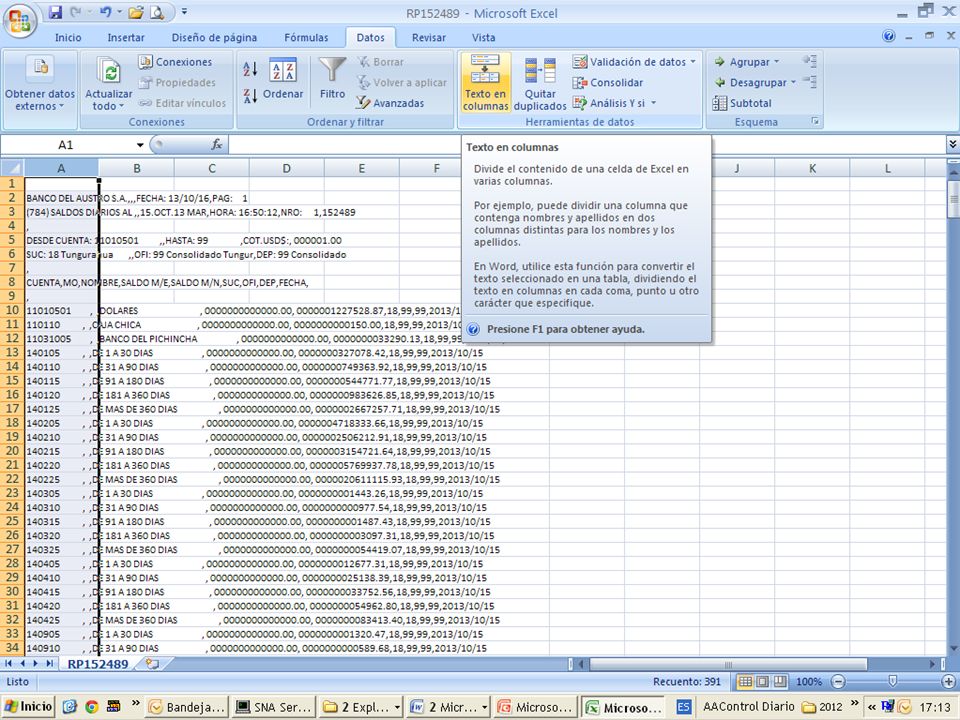
Task: Switch to Normal view in status bar
Action: coord(744,681)
